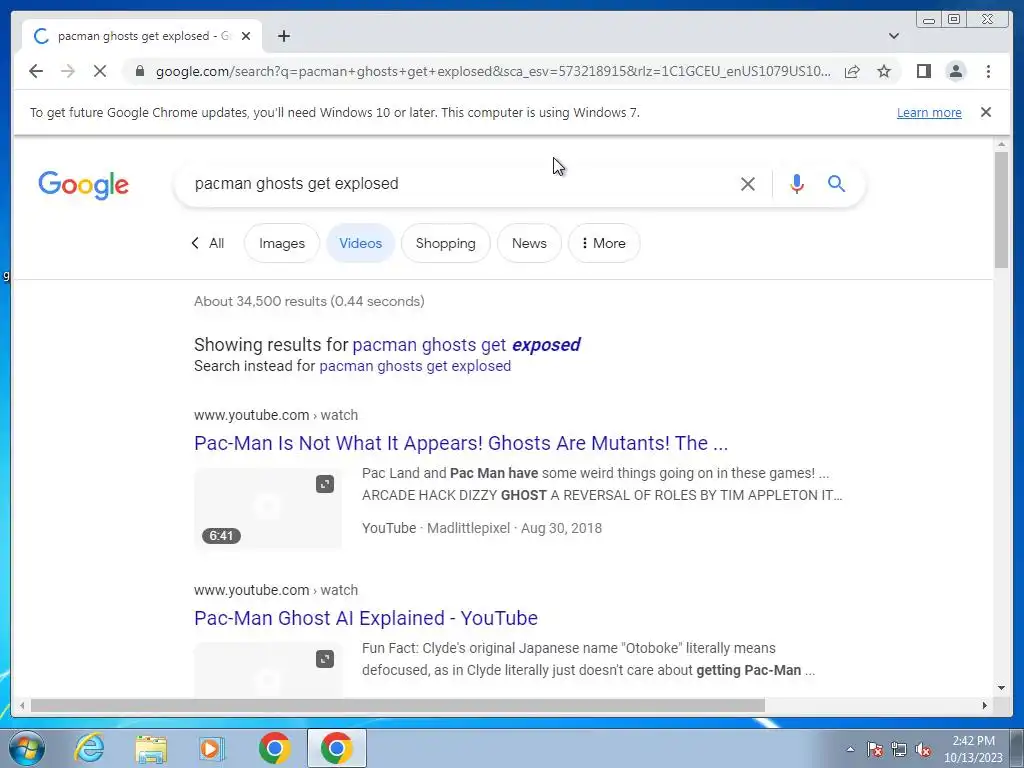Switch to the Images tab

(281, 243)
